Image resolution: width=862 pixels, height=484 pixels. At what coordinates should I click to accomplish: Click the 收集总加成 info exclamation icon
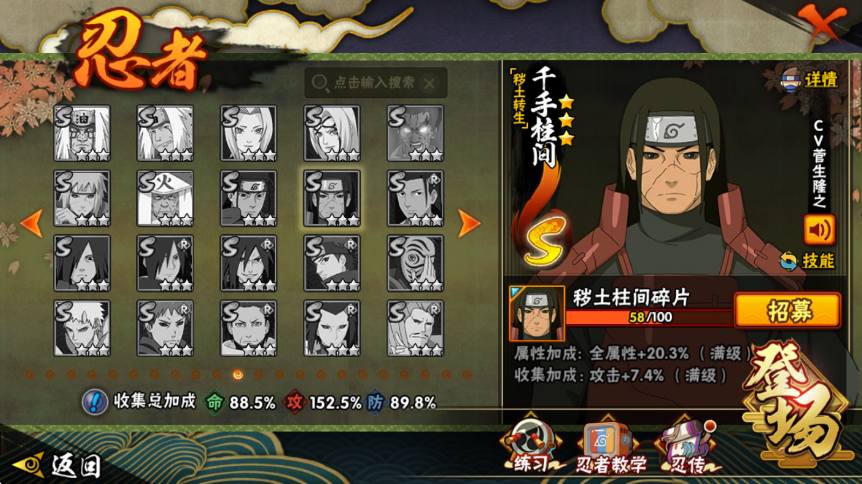tap(95, 403)
